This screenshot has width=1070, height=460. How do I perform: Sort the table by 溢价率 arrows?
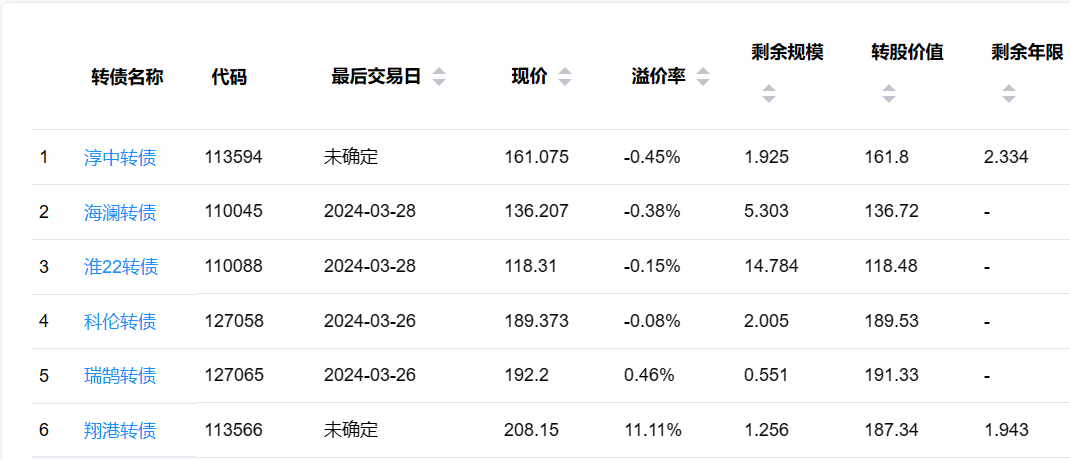point(703,77)
